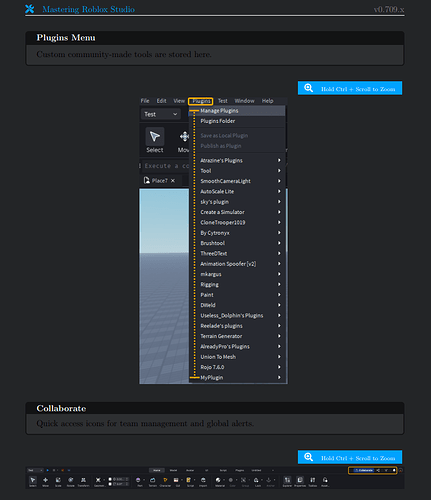431x500 pixels.
Task: Click the Lock icon in the bottom toolbar
Action: click(256, 480)
